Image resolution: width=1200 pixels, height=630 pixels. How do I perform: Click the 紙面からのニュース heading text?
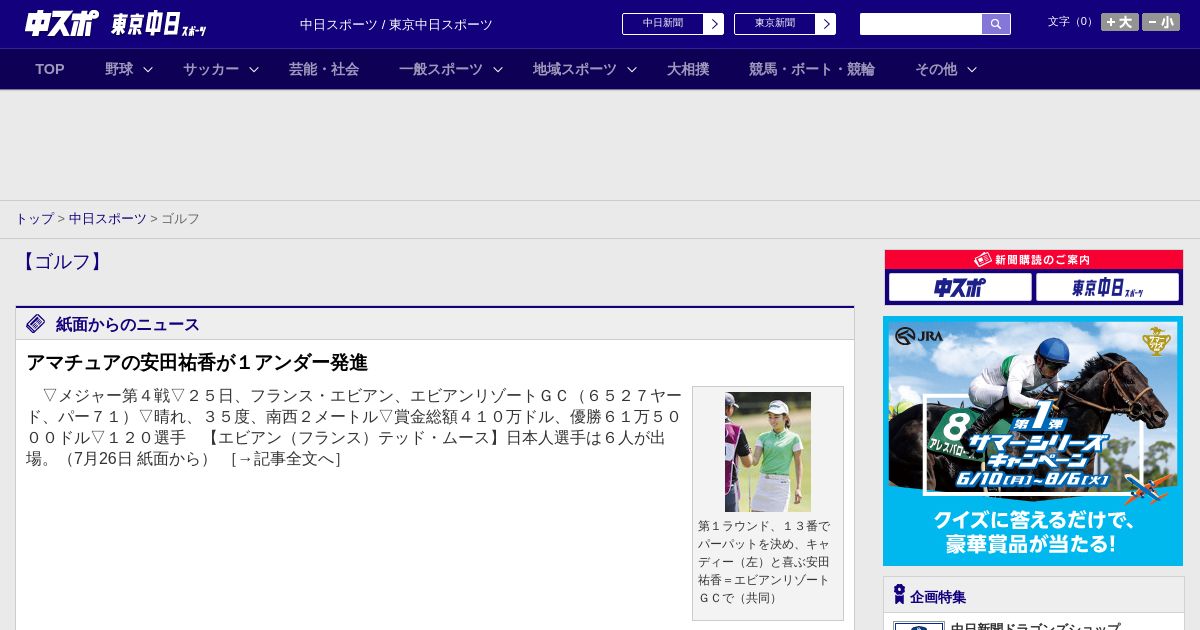(x=128, y=324)
